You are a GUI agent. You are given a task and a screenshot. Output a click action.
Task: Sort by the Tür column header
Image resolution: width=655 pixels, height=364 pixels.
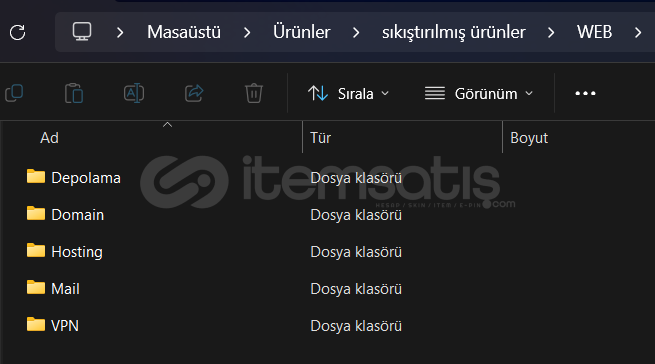320,138
